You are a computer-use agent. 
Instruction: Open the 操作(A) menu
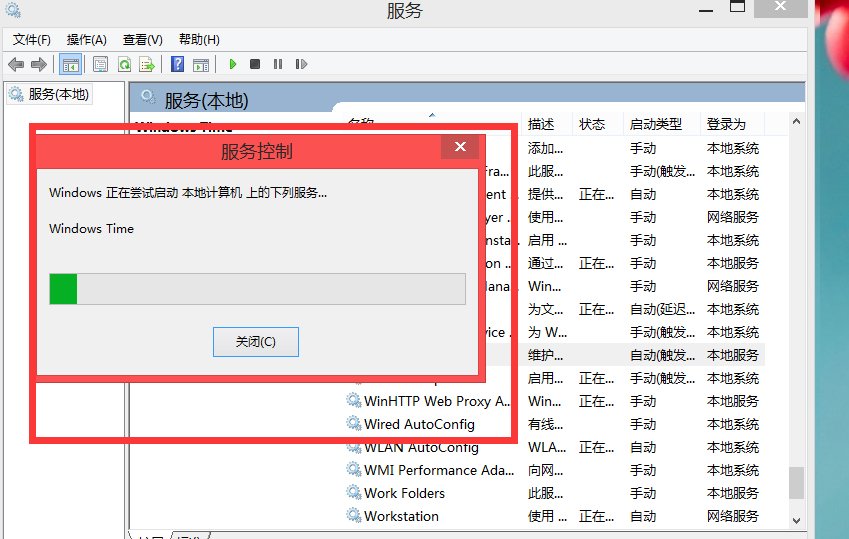[87, 40]
